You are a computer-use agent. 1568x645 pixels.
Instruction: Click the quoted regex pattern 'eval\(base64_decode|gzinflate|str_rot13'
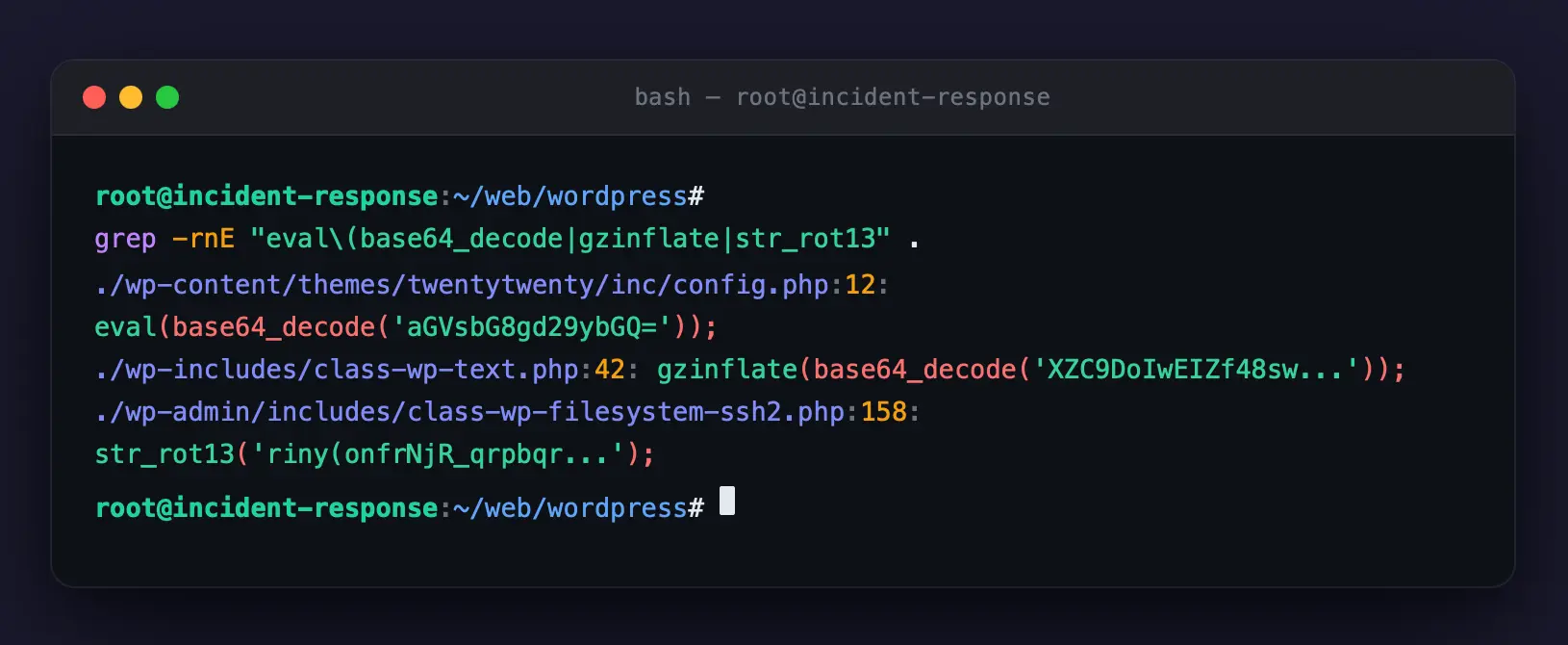coord(570,239)
